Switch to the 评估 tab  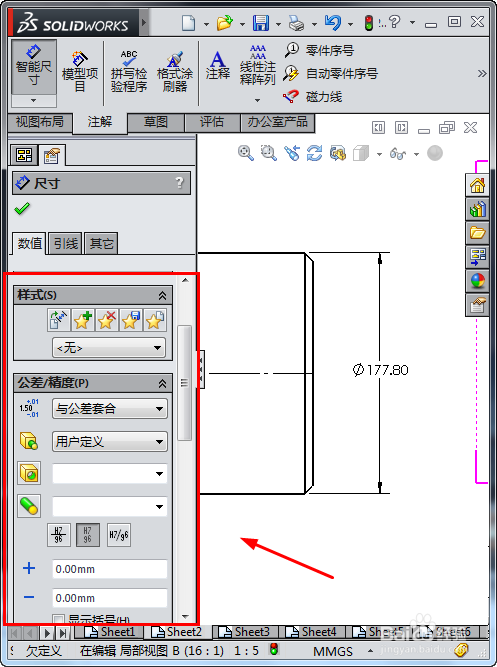(x=212, y=122)
